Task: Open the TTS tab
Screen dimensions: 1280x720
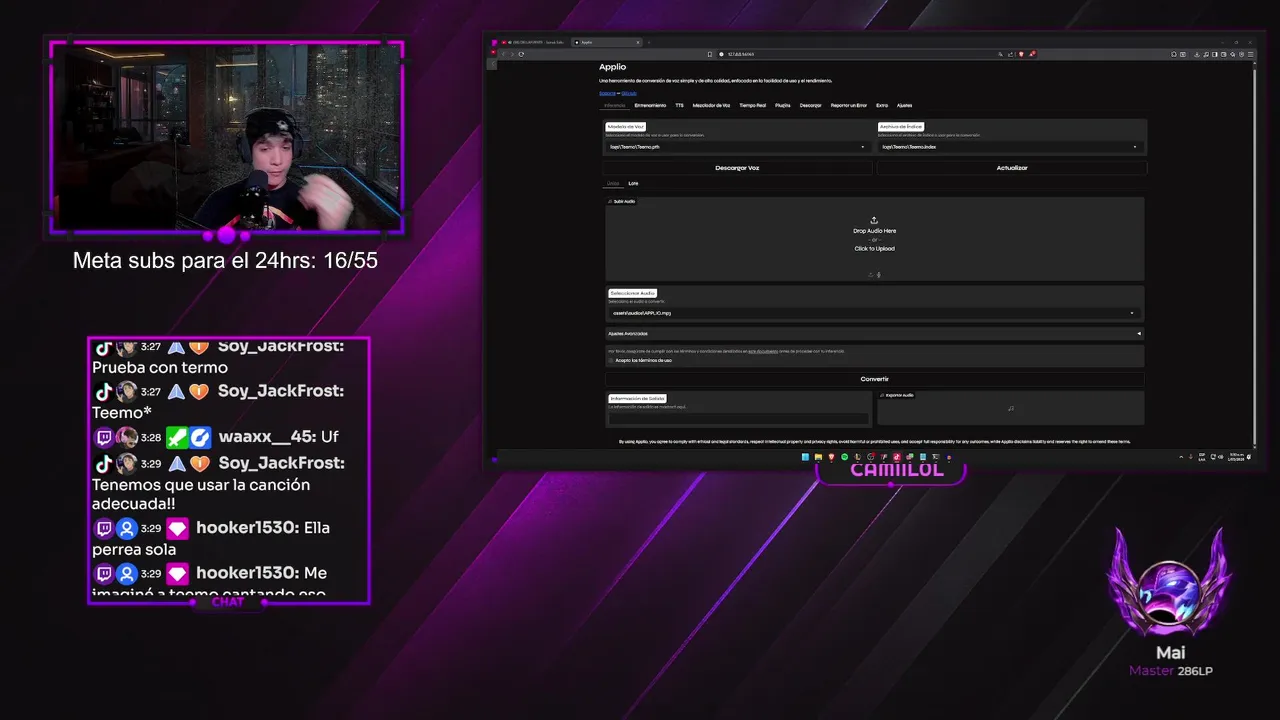Action: pos(680,105)
